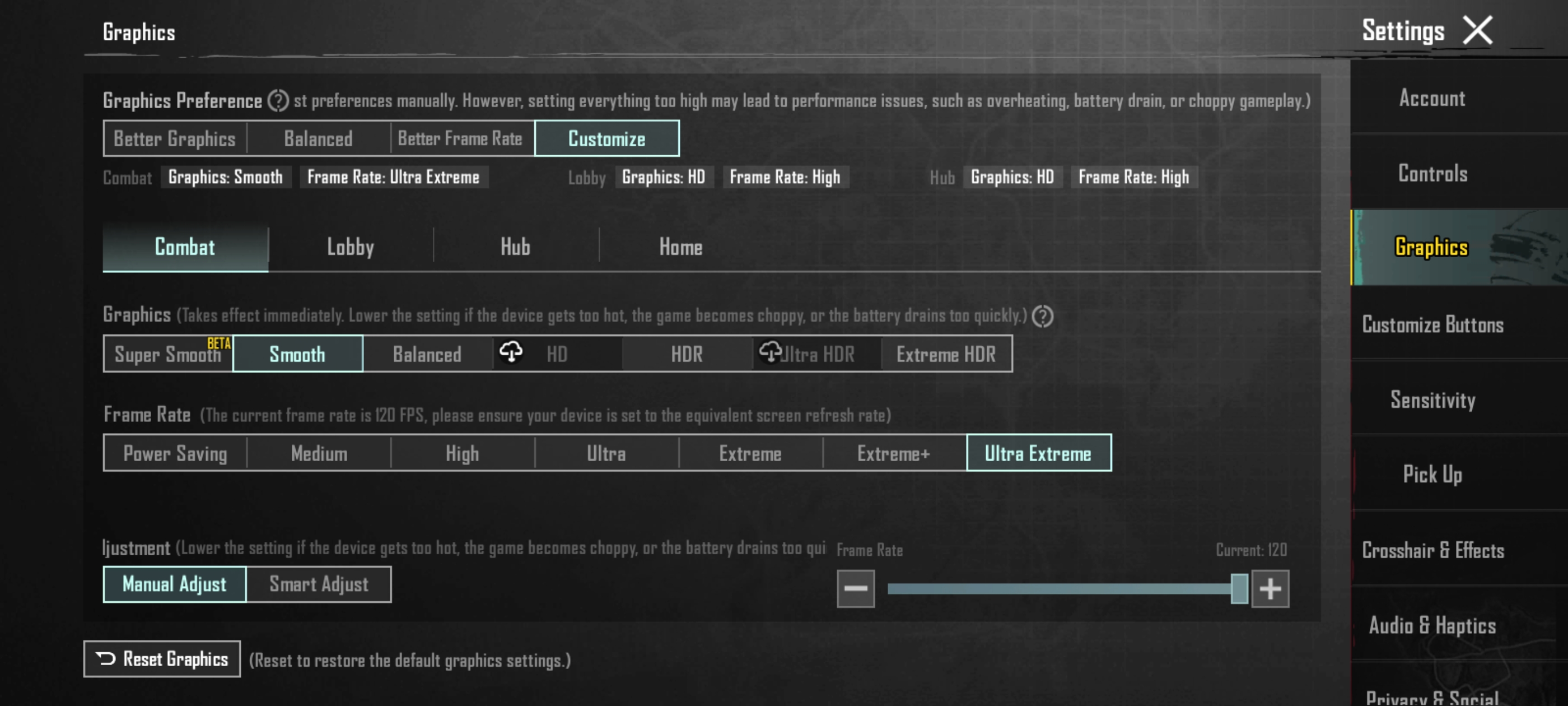Enable Smart Adjust mode
The width and height of the screenshot is (1568, 706).
click(x=318, y=584)
